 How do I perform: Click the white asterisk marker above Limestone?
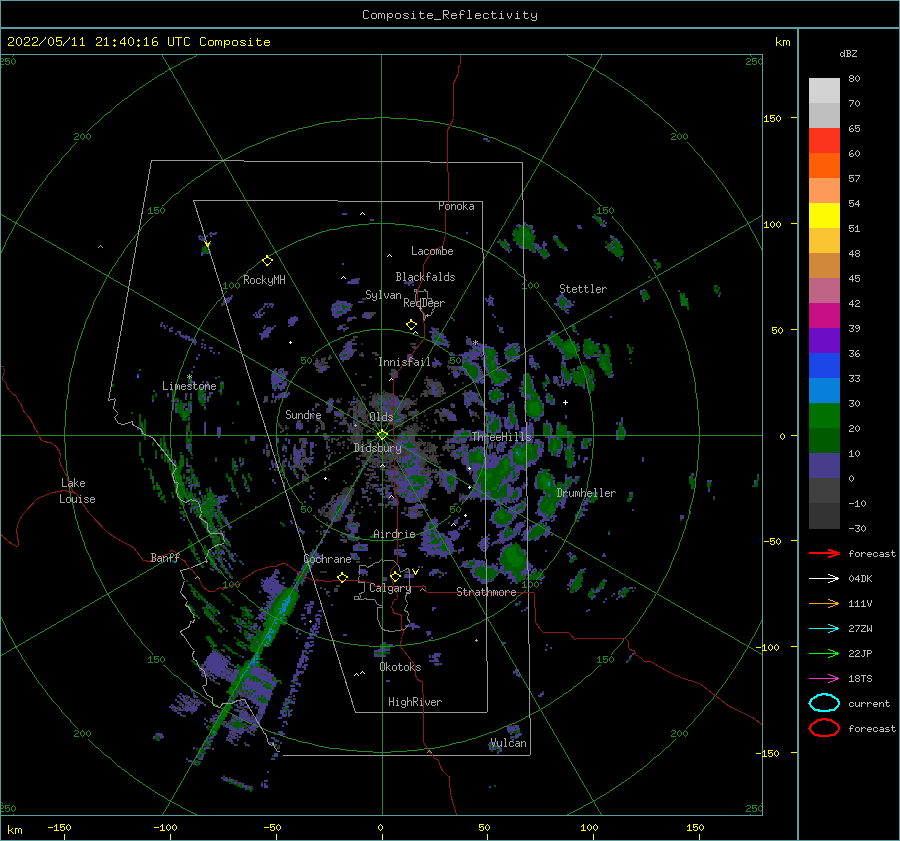coord(189,377)
